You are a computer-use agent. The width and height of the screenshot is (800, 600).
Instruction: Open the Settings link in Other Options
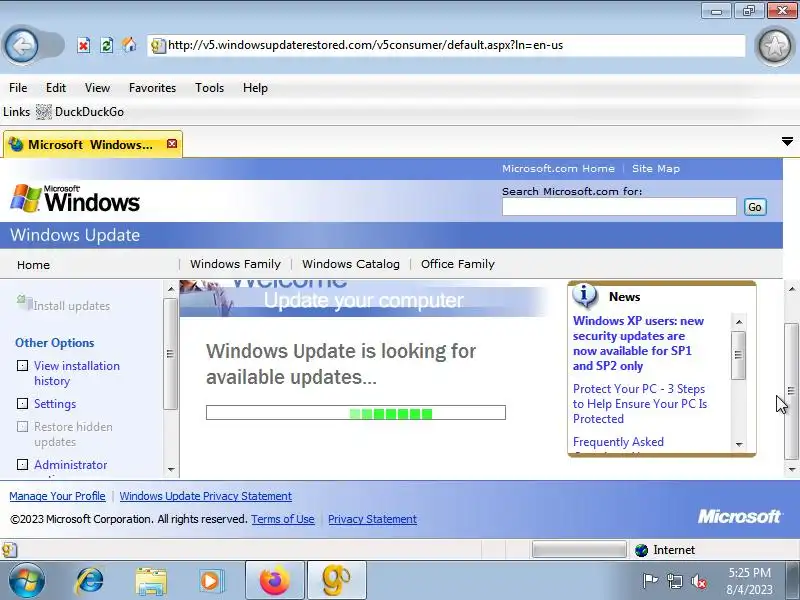pyautogui.click(x=55, y=404)
